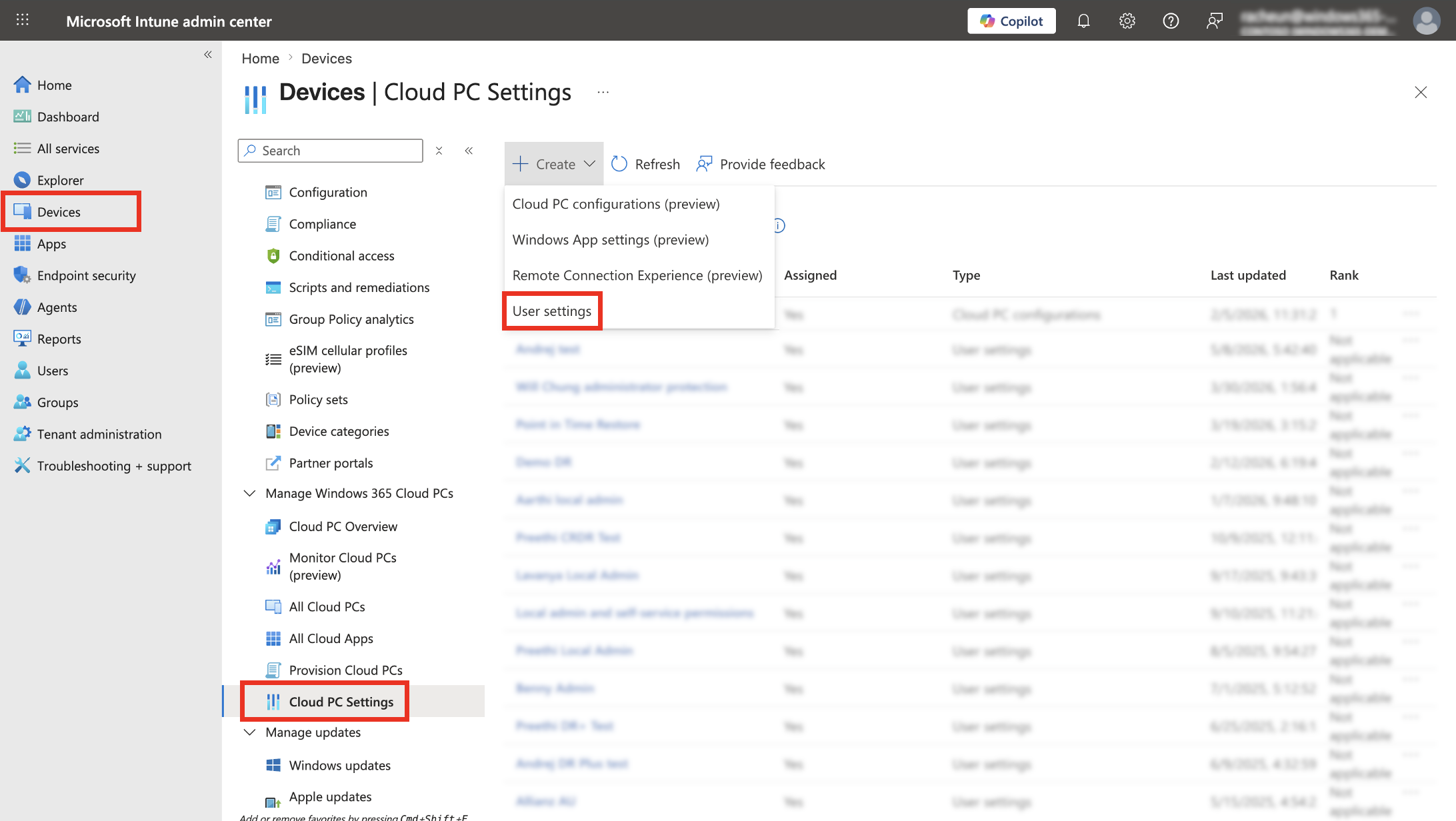The width and height of the screenshot is (1456, 821).
Task: Open the Create dropdown
Action: (553, 164)
